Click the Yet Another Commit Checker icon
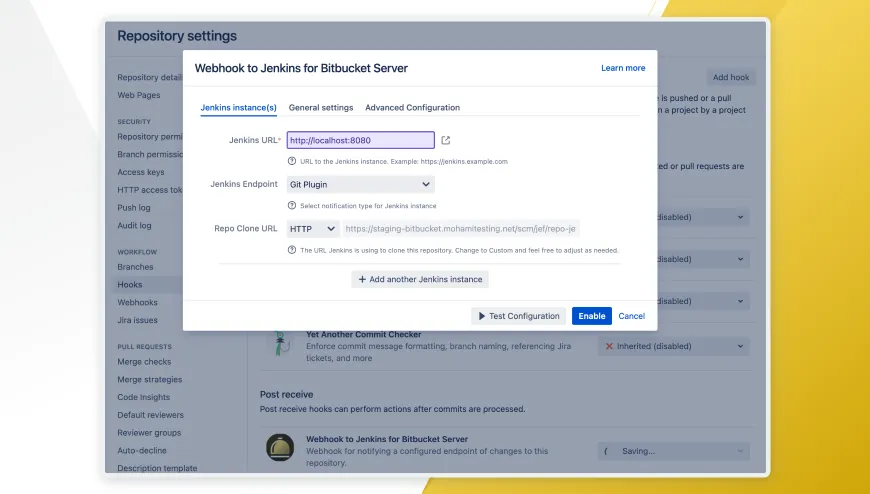This screenshot has height=494, width=870. pos(279,345)
